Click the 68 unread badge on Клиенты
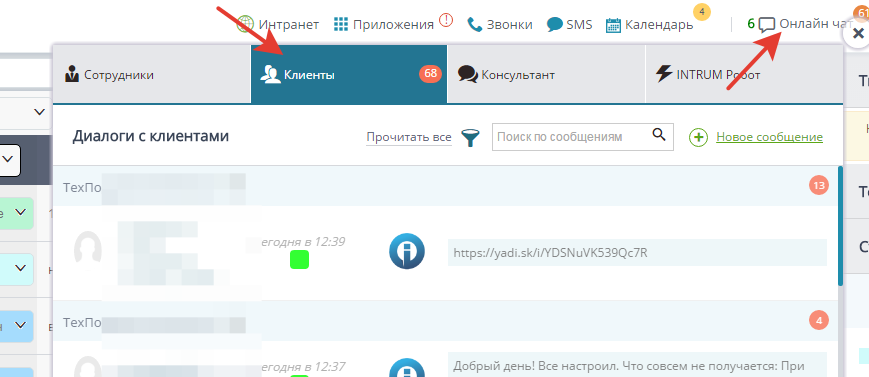The image size is (869, 377). pos(430,74)
